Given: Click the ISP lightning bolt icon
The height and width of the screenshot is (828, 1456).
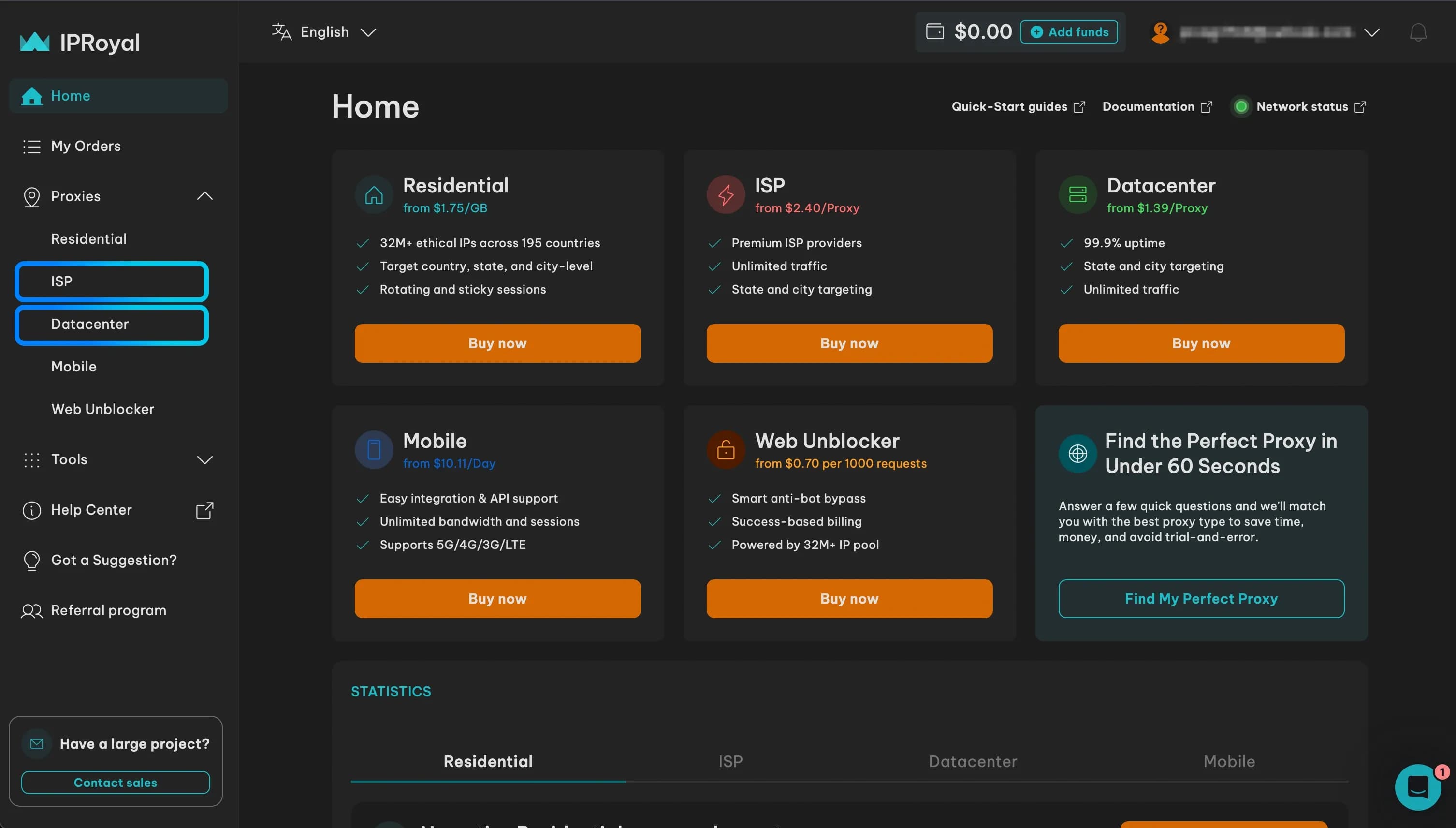Looking at the screenshot, I should coord(725,195).
